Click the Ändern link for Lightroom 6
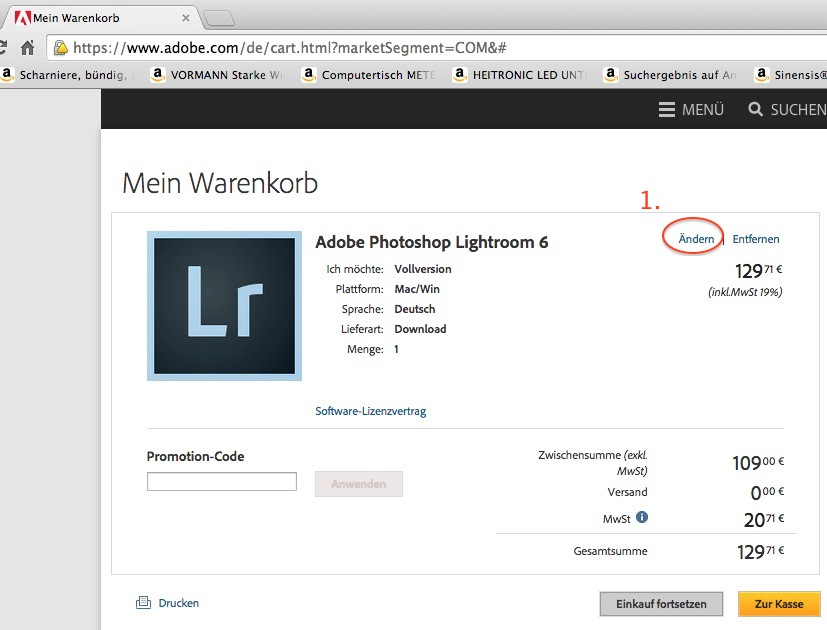The width and height of the screenshot is (827, 630). point(696,239)
